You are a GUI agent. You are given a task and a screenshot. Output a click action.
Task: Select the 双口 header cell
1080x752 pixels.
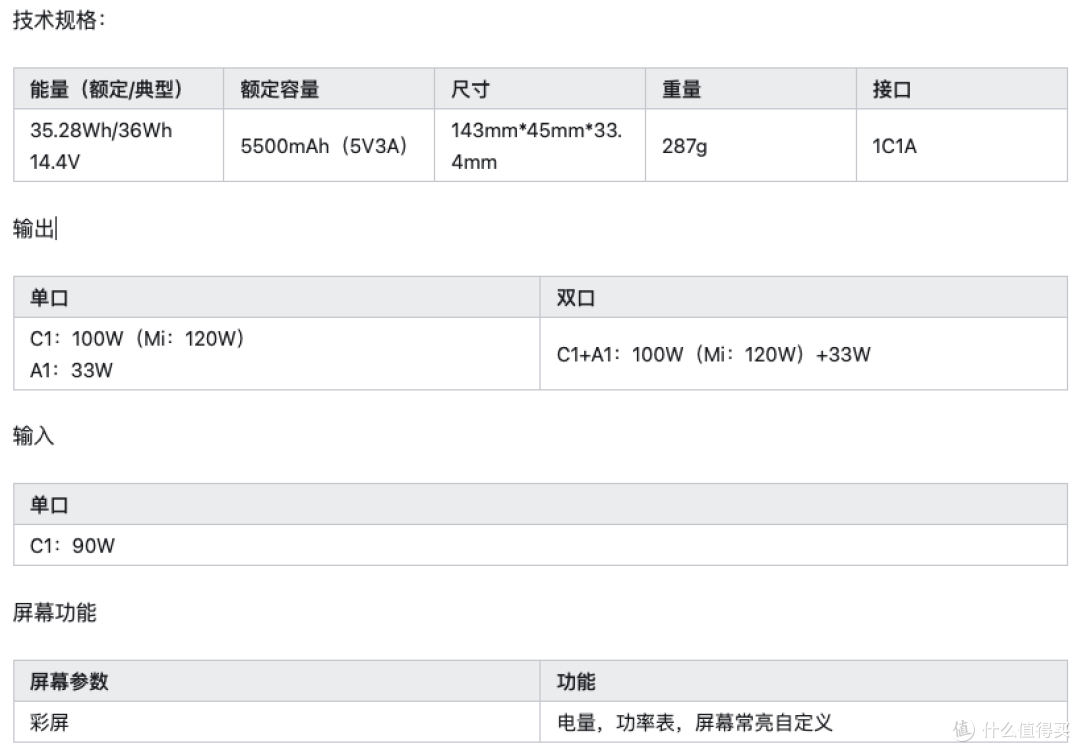[x=804, y=297]
